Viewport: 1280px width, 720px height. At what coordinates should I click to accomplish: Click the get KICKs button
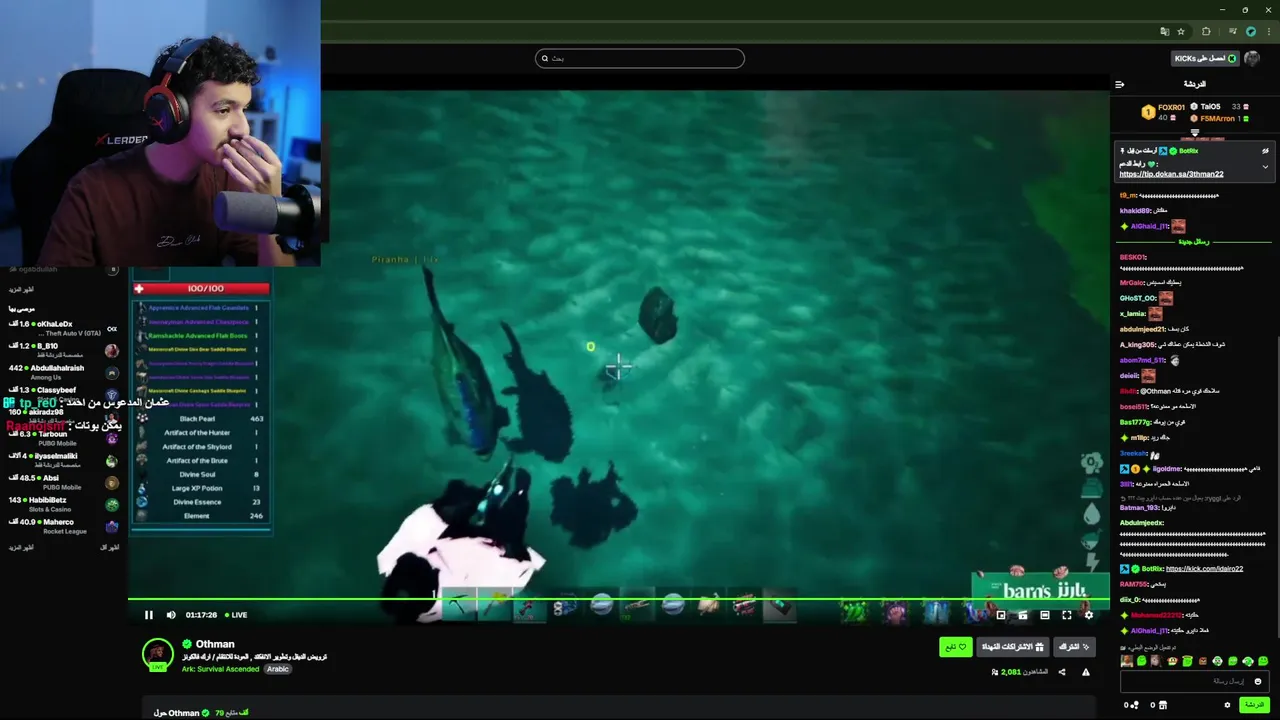click(1205, 58)
